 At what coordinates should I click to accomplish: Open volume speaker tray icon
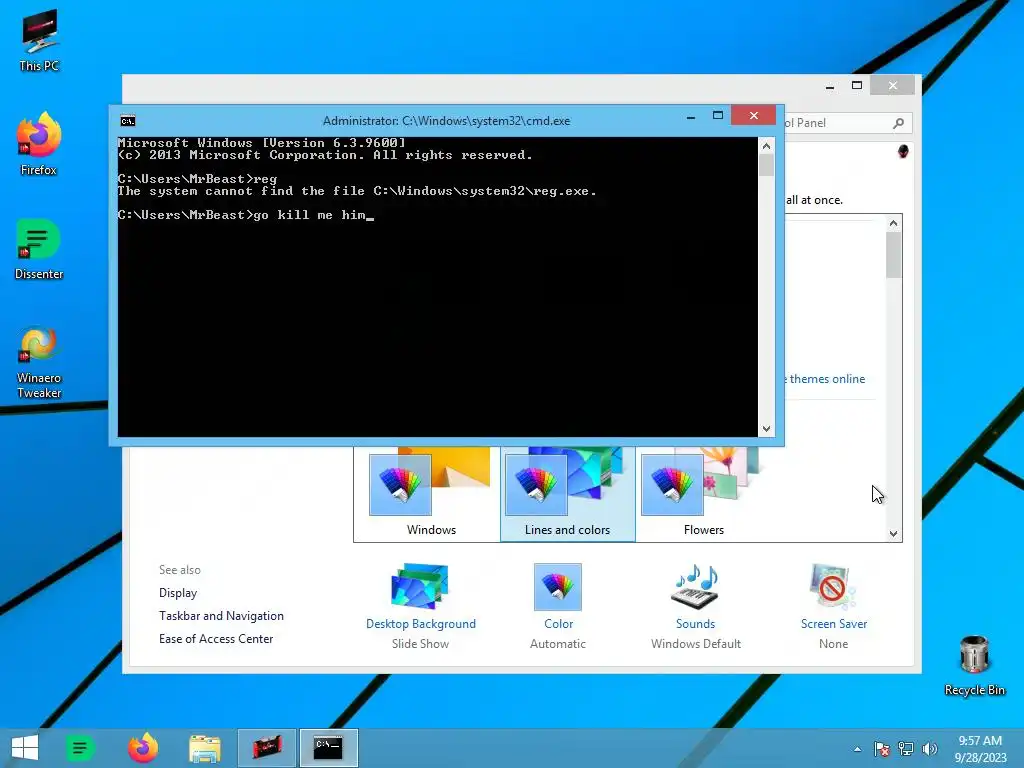pos(929,749)
